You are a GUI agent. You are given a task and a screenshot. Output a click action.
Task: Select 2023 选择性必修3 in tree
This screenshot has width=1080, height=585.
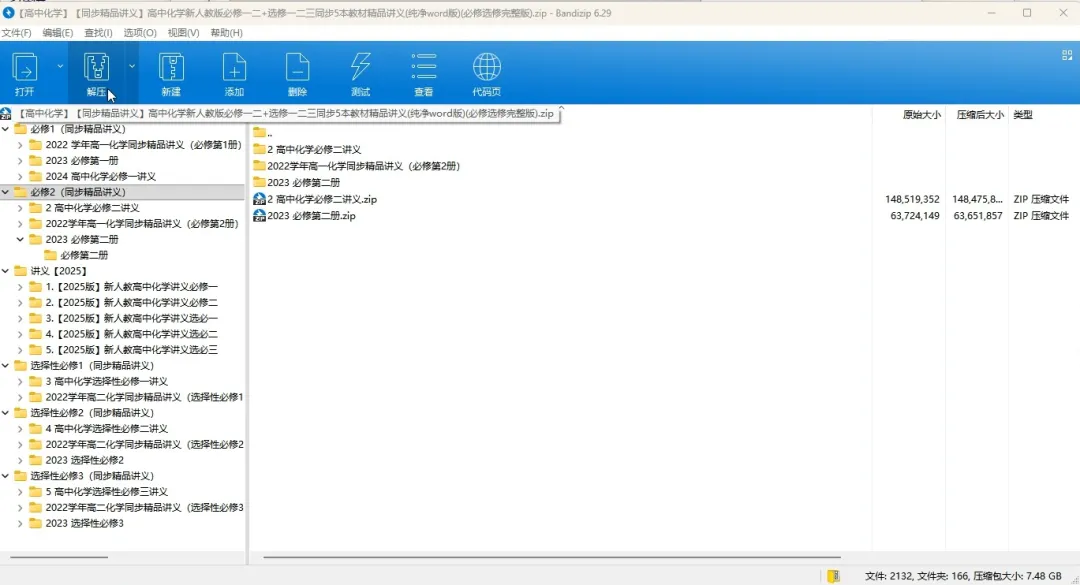tap(85, 523)
